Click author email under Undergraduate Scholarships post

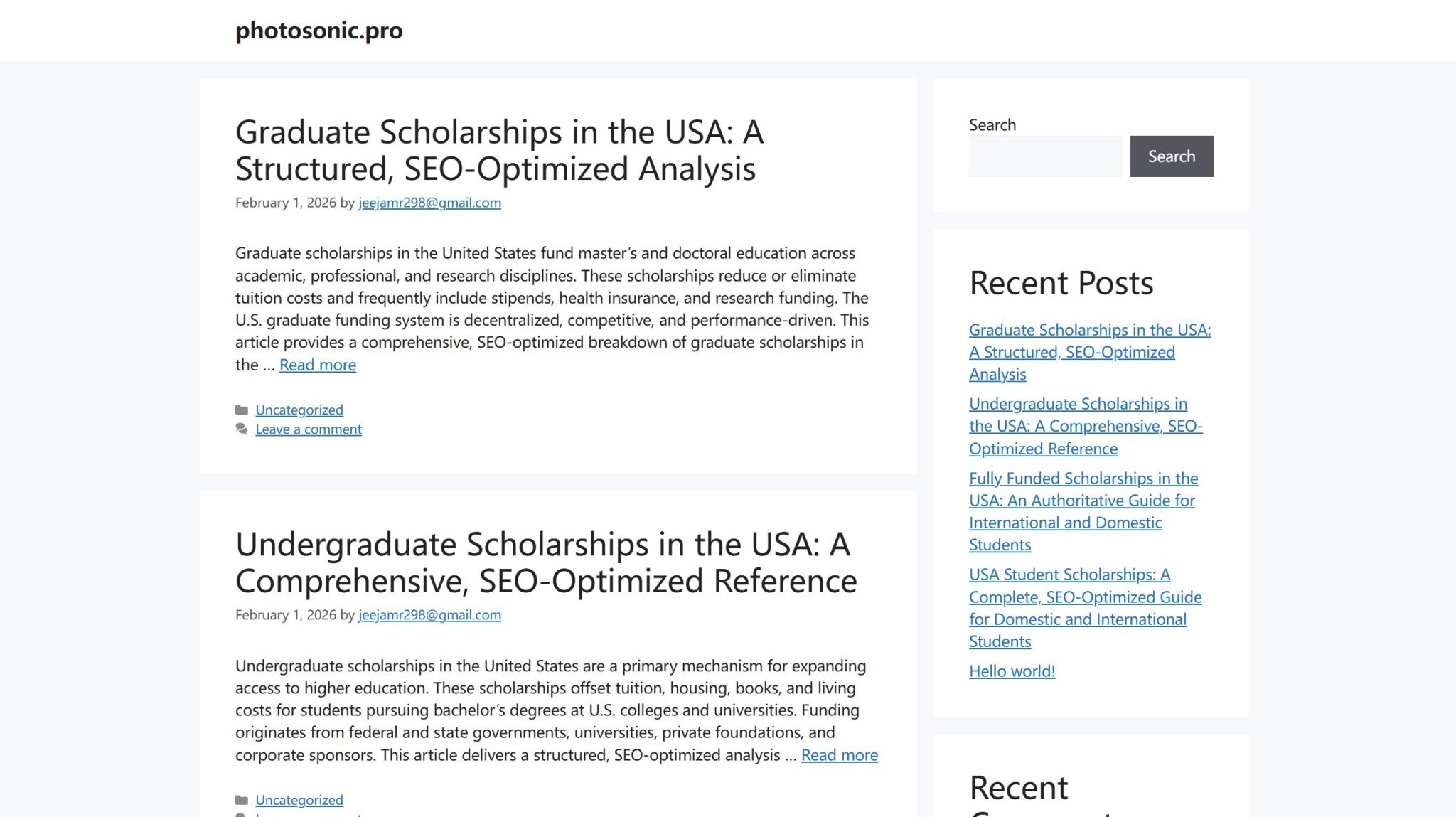coord(429,615)
